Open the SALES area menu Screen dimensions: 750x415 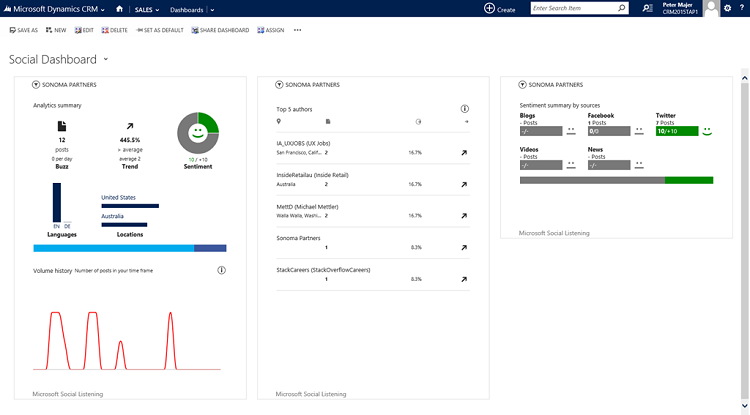pyautogui.click(x=146, y=10)
